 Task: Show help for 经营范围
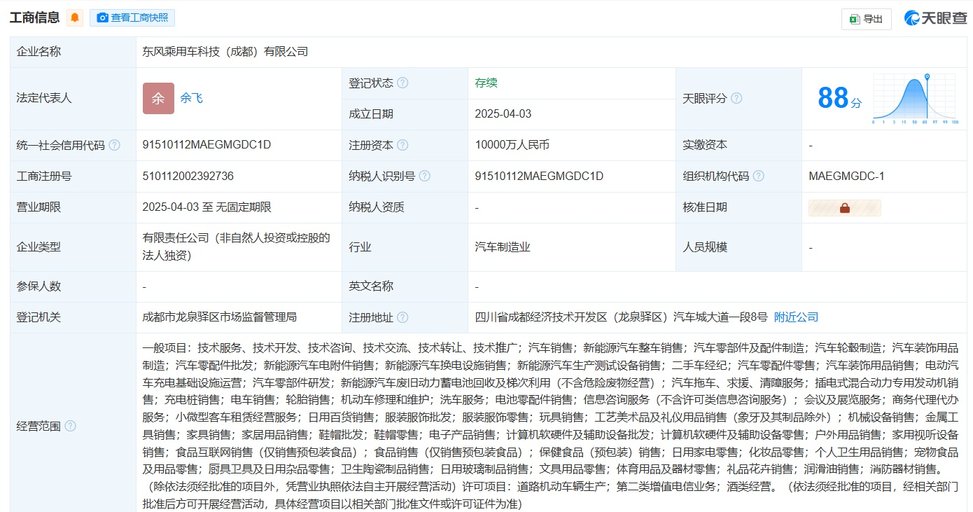70,426
